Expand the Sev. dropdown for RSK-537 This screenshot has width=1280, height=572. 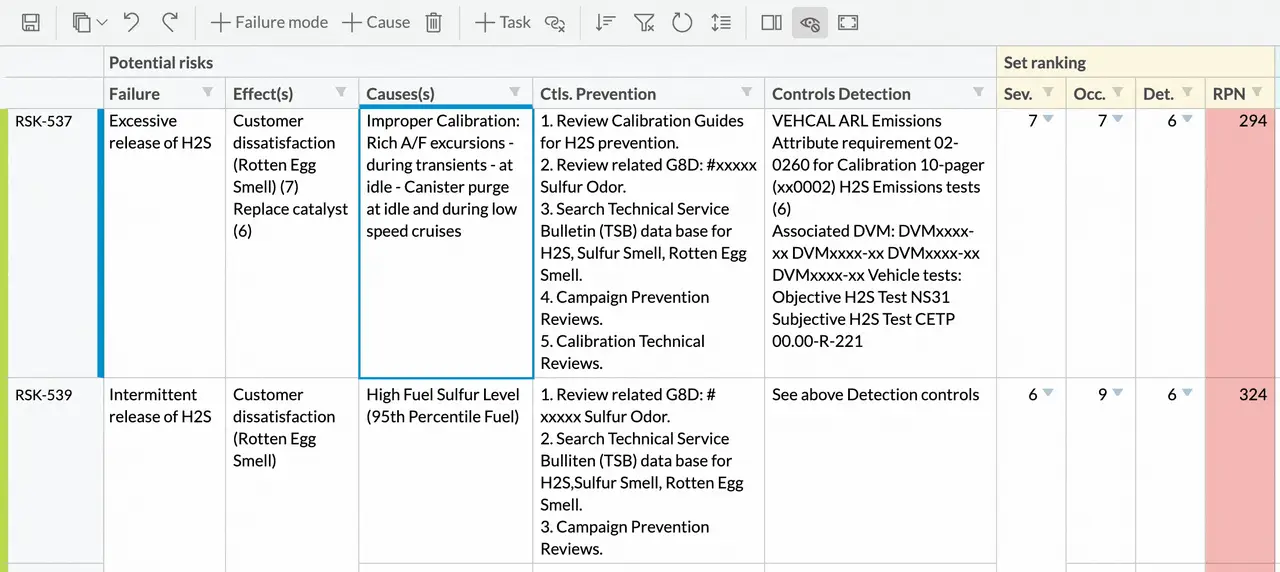click(1048, 120)
